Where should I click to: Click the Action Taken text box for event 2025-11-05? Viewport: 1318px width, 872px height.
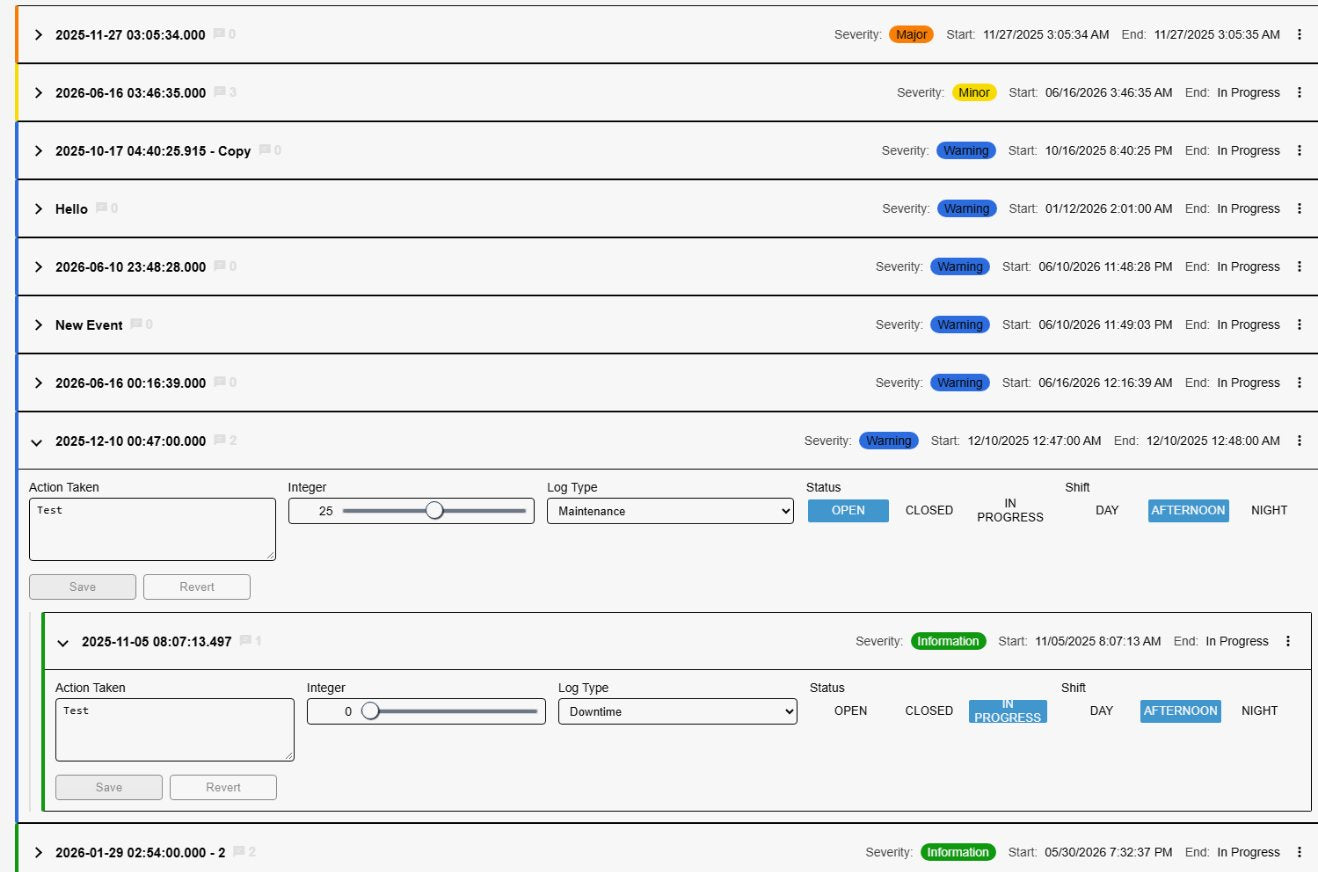point(175,729)
